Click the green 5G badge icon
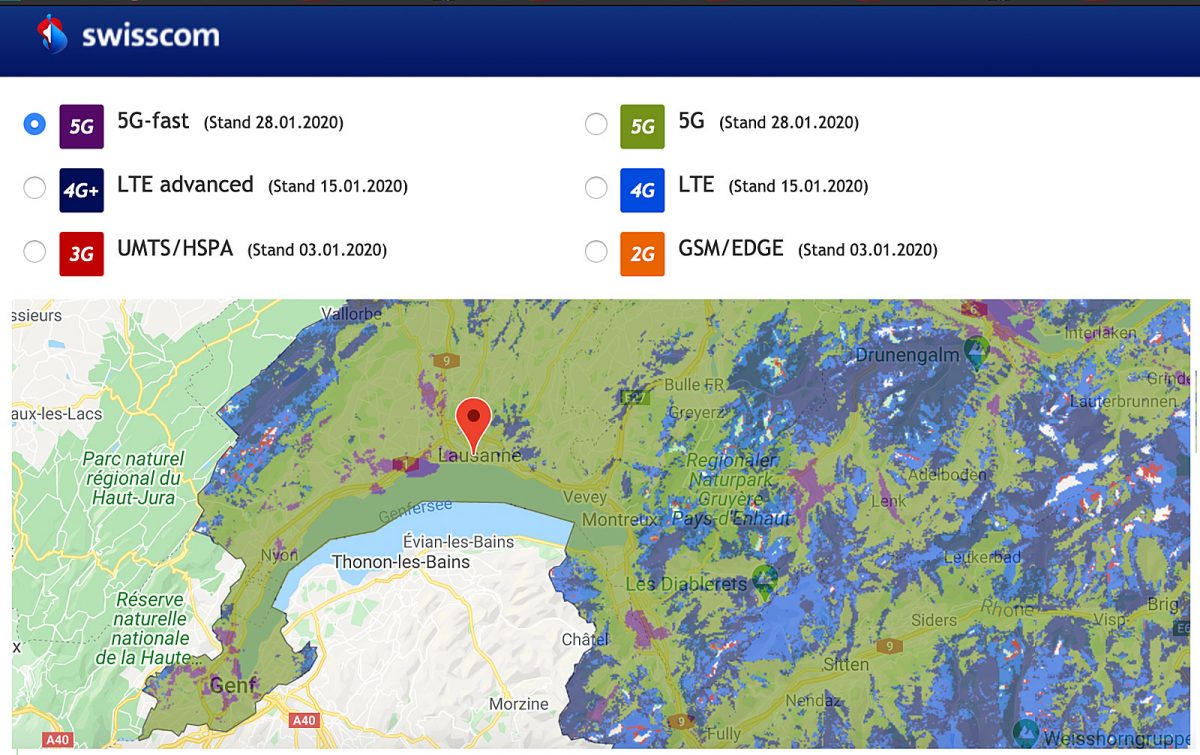 [642, 126]
